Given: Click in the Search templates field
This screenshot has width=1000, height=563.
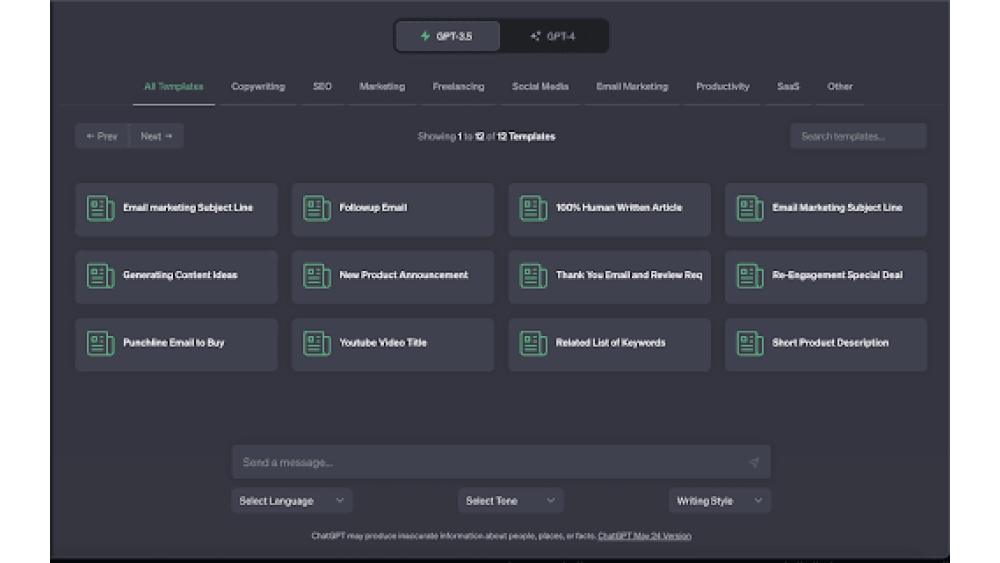Looking at the screenshot, I should pyautogui.click(x=858, y=136).
